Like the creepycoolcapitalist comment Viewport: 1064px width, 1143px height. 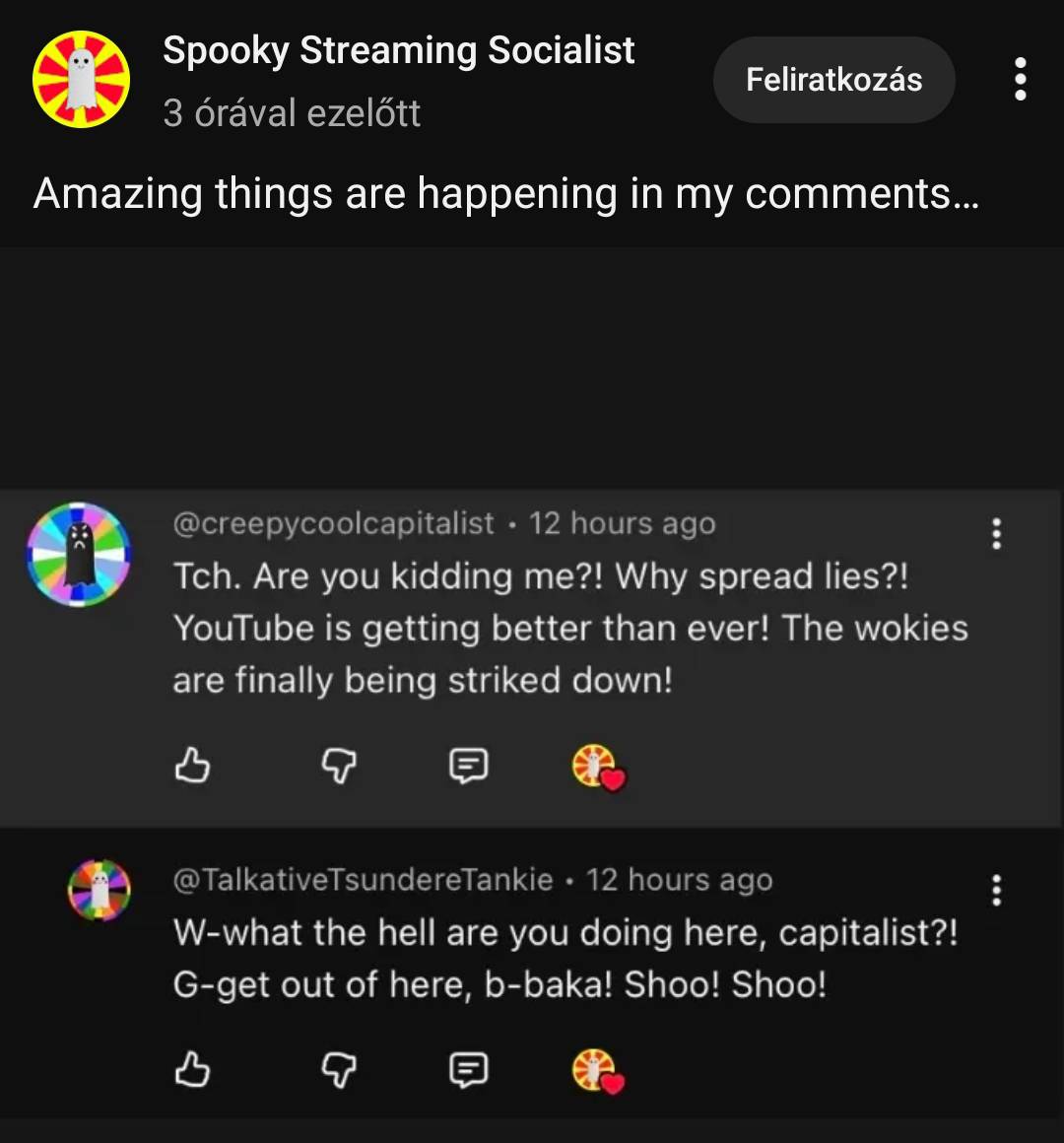click(192, 765)
